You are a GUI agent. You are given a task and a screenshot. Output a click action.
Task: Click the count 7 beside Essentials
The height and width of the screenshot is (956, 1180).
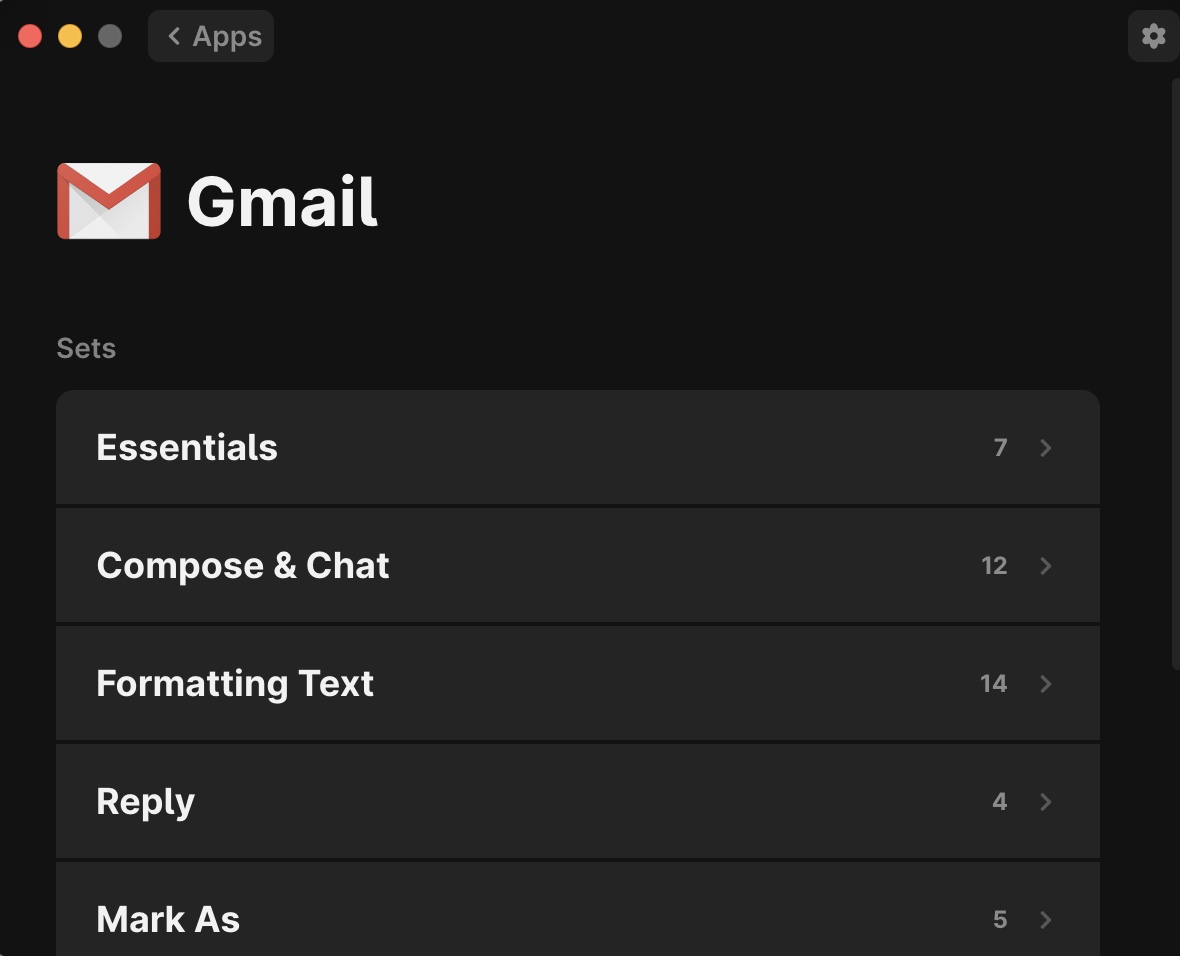tap(1000, 448)
